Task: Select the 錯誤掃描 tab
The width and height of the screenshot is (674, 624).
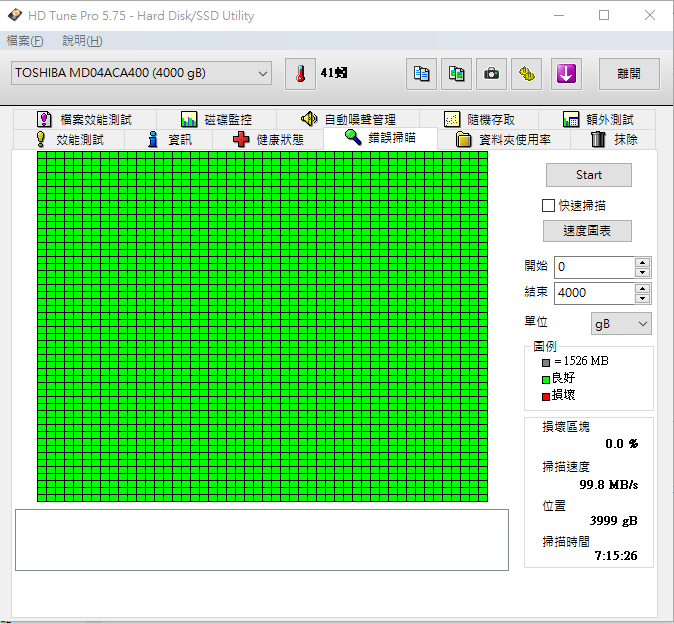Action: pyautogui.click(x=380, y=138)
